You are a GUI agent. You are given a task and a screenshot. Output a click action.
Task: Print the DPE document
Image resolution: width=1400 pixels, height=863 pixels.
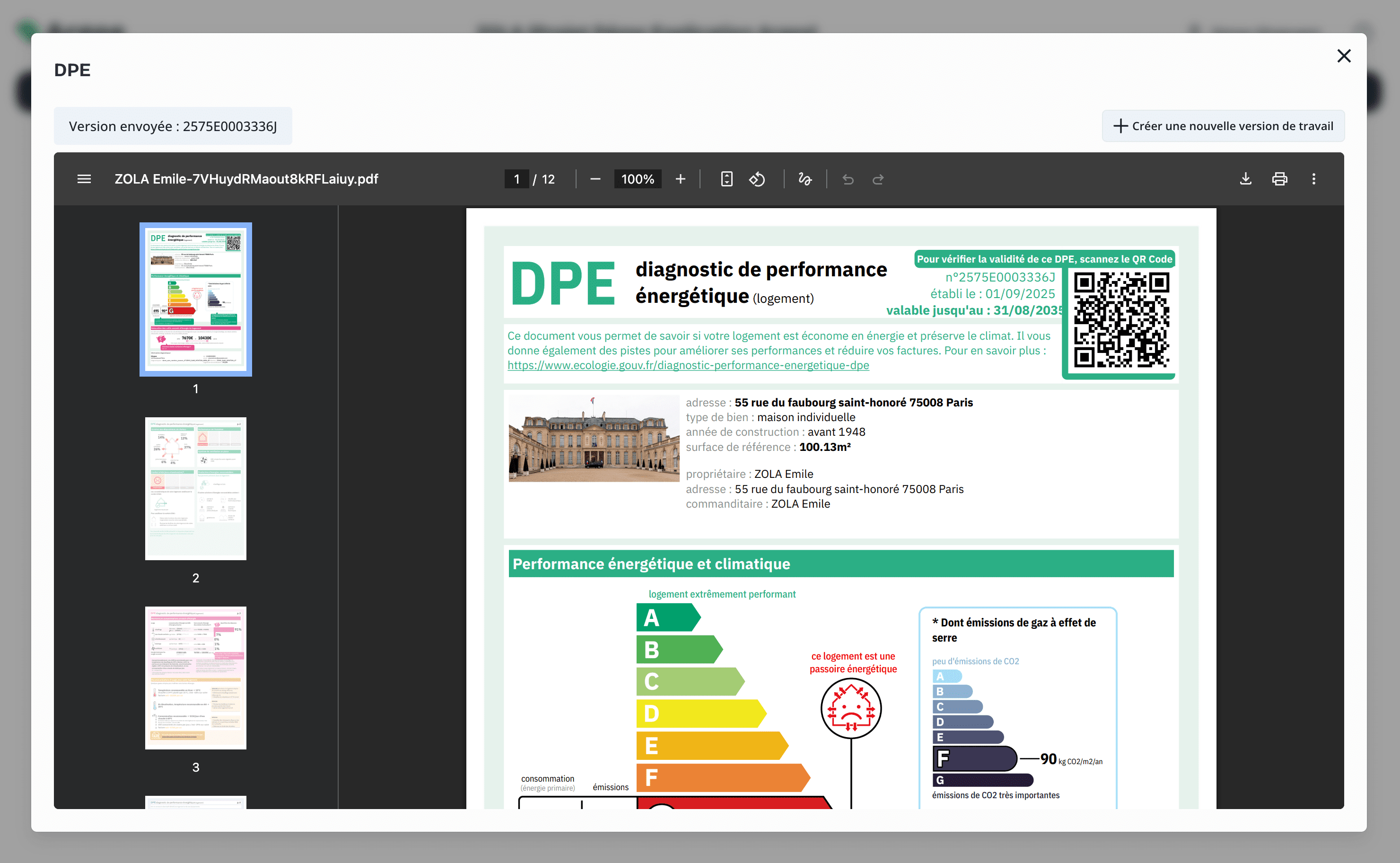[1279, 179]
